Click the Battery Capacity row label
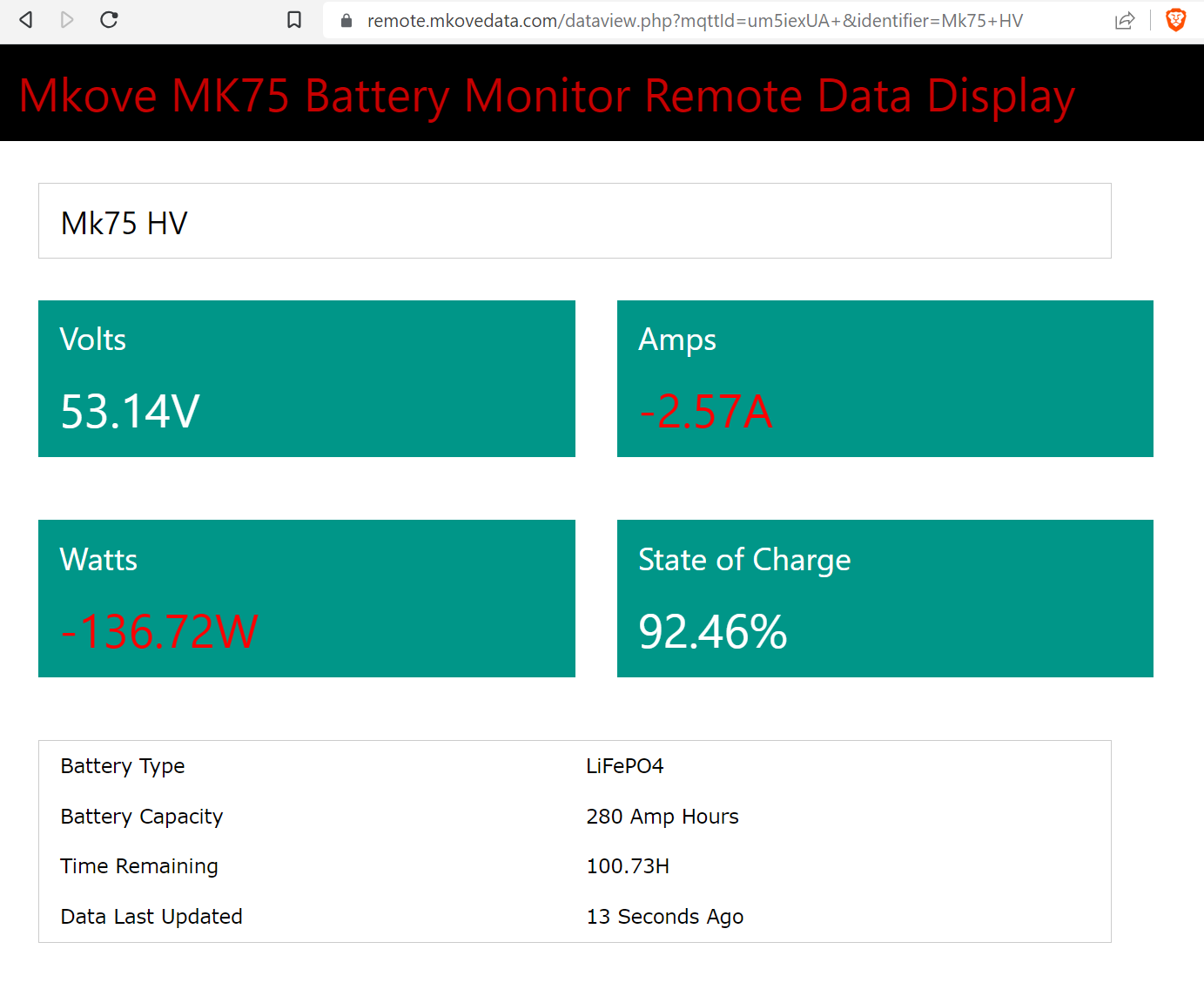This screenshot has width=1204, height=996. (142, 817)
